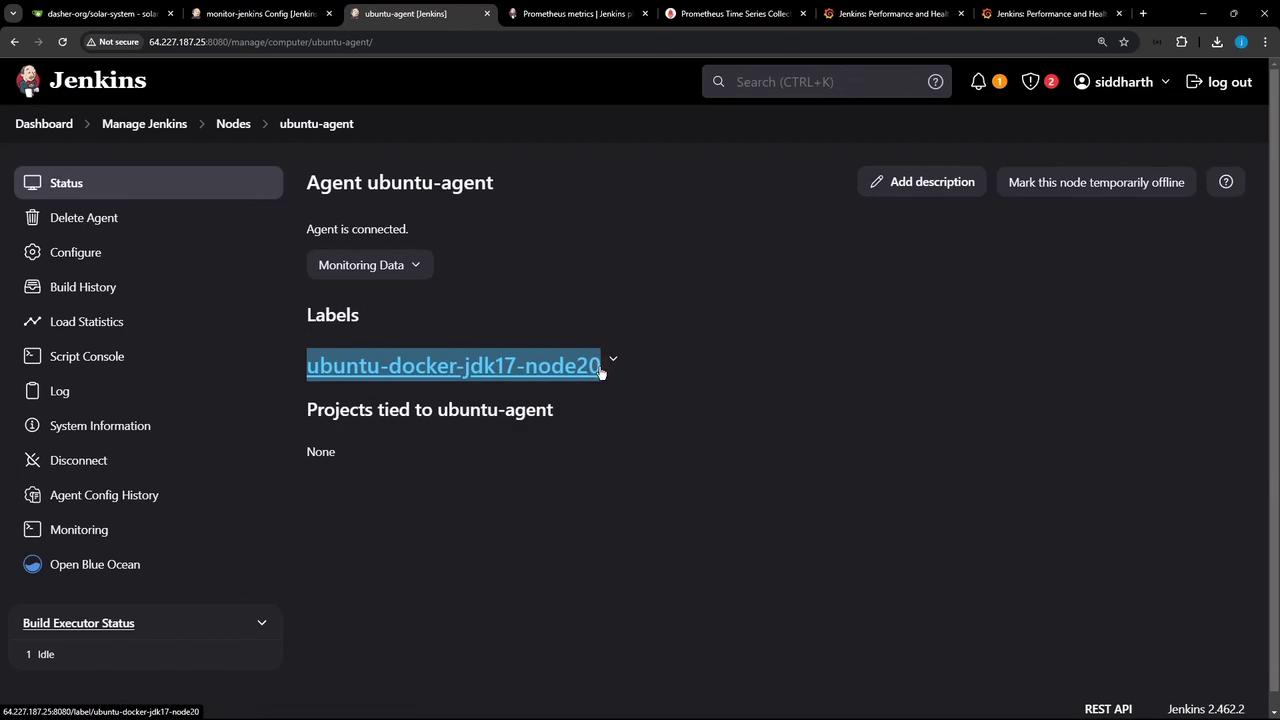Follow the ubuntu-docker-jdk17-node20 label link
The height and width of the screenshot is (720, 1280).
[453, 366]
